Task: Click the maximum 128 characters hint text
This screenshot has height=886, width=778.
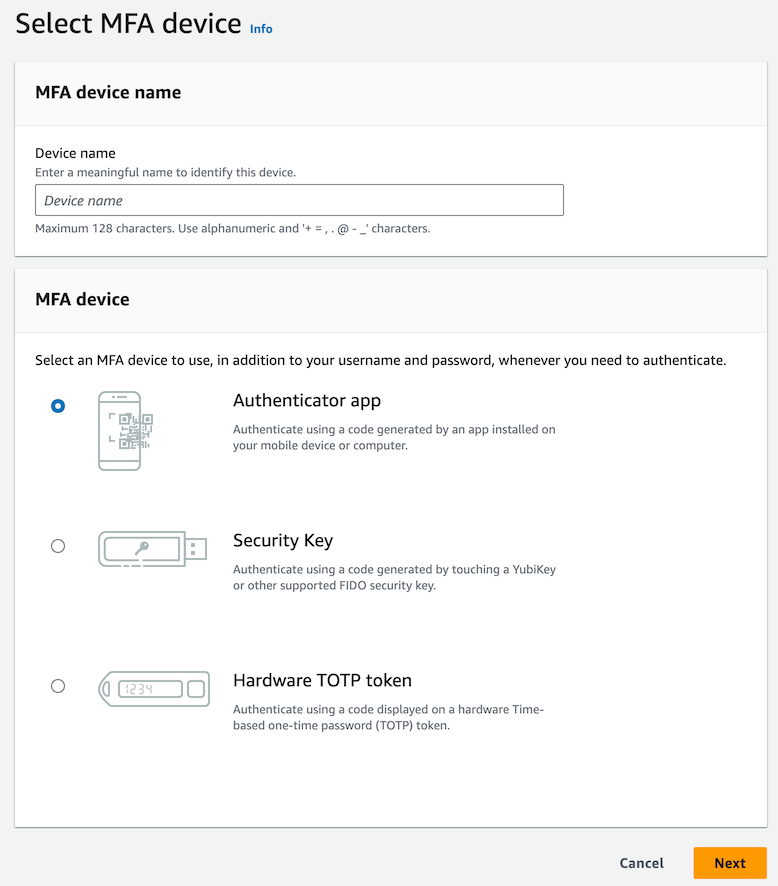Action: (x=232, y=229)
